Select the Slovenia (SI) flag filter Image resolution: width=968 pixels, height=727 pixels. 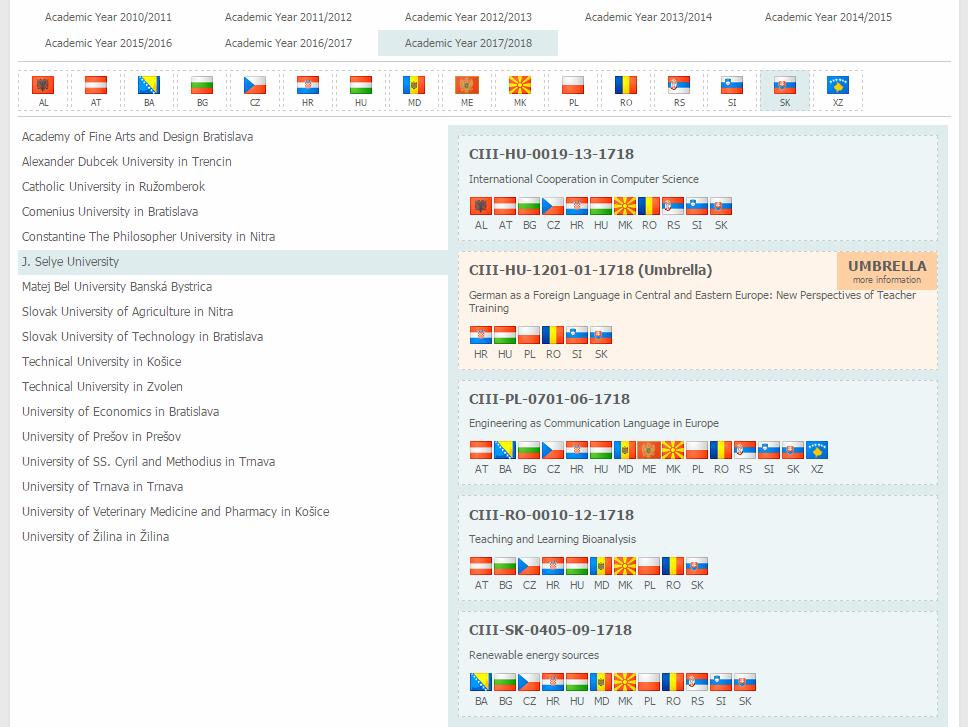(732, 90)
